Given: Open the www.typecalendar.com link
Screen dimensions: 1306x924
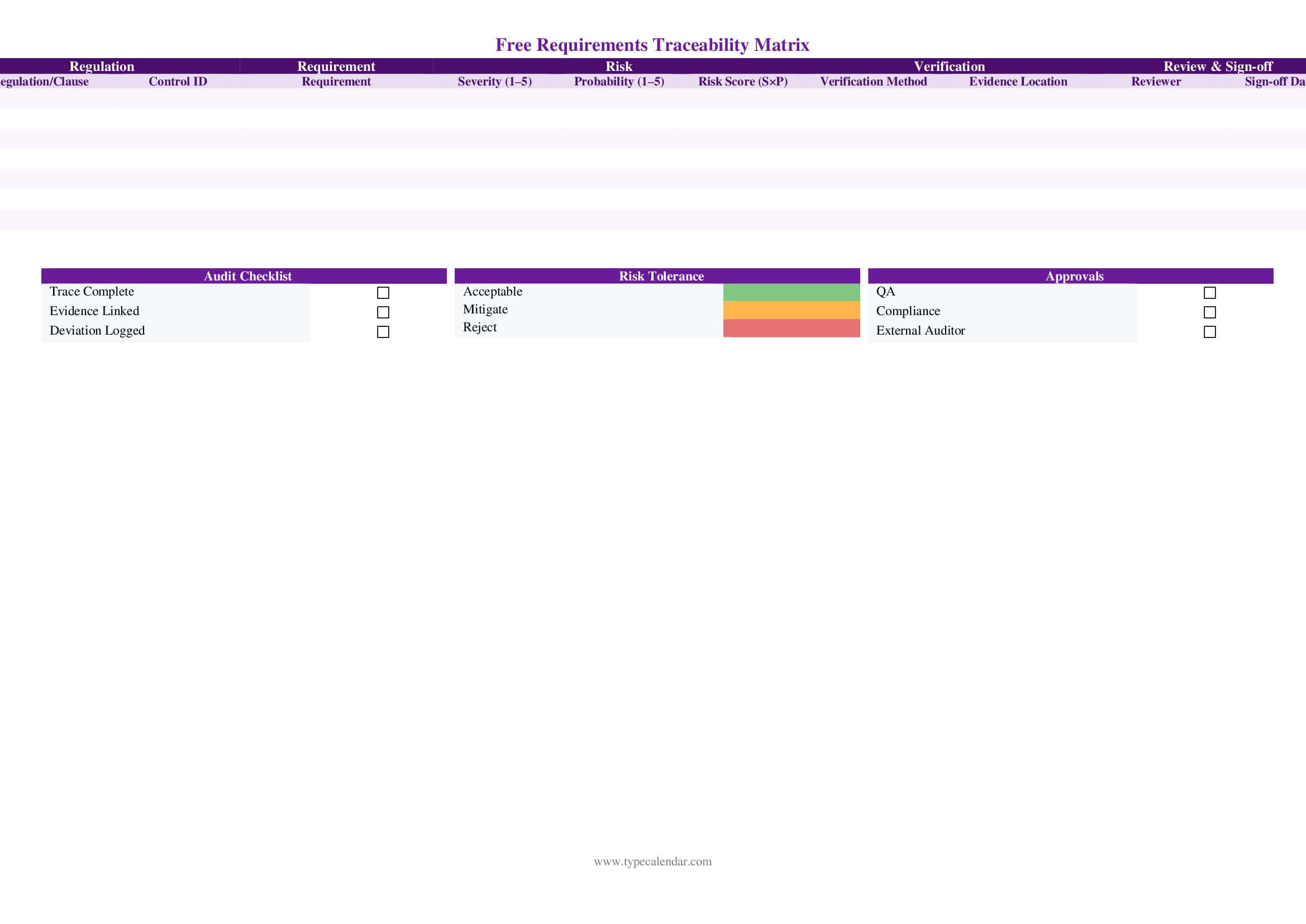Looking at the screenshot, I should point(652,861).
